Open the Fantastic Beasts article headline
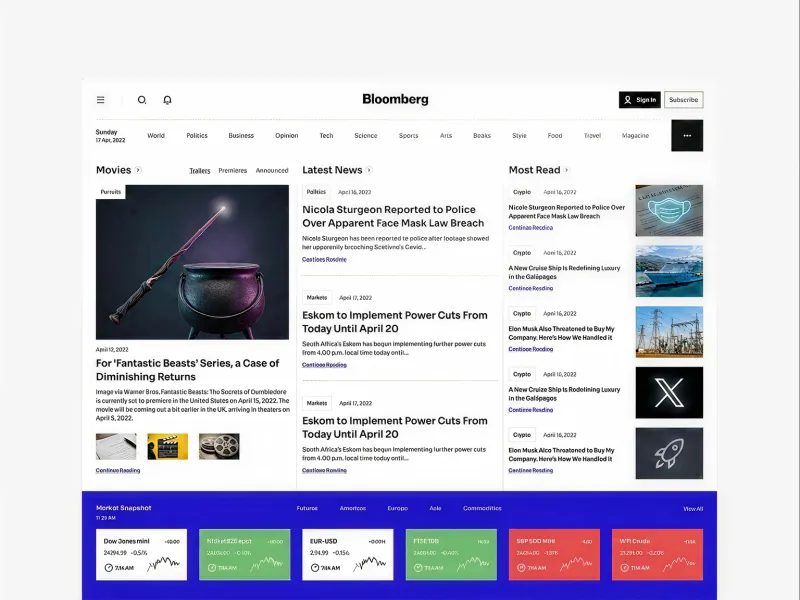The image size is (800, 600). [x=188, y=370]
